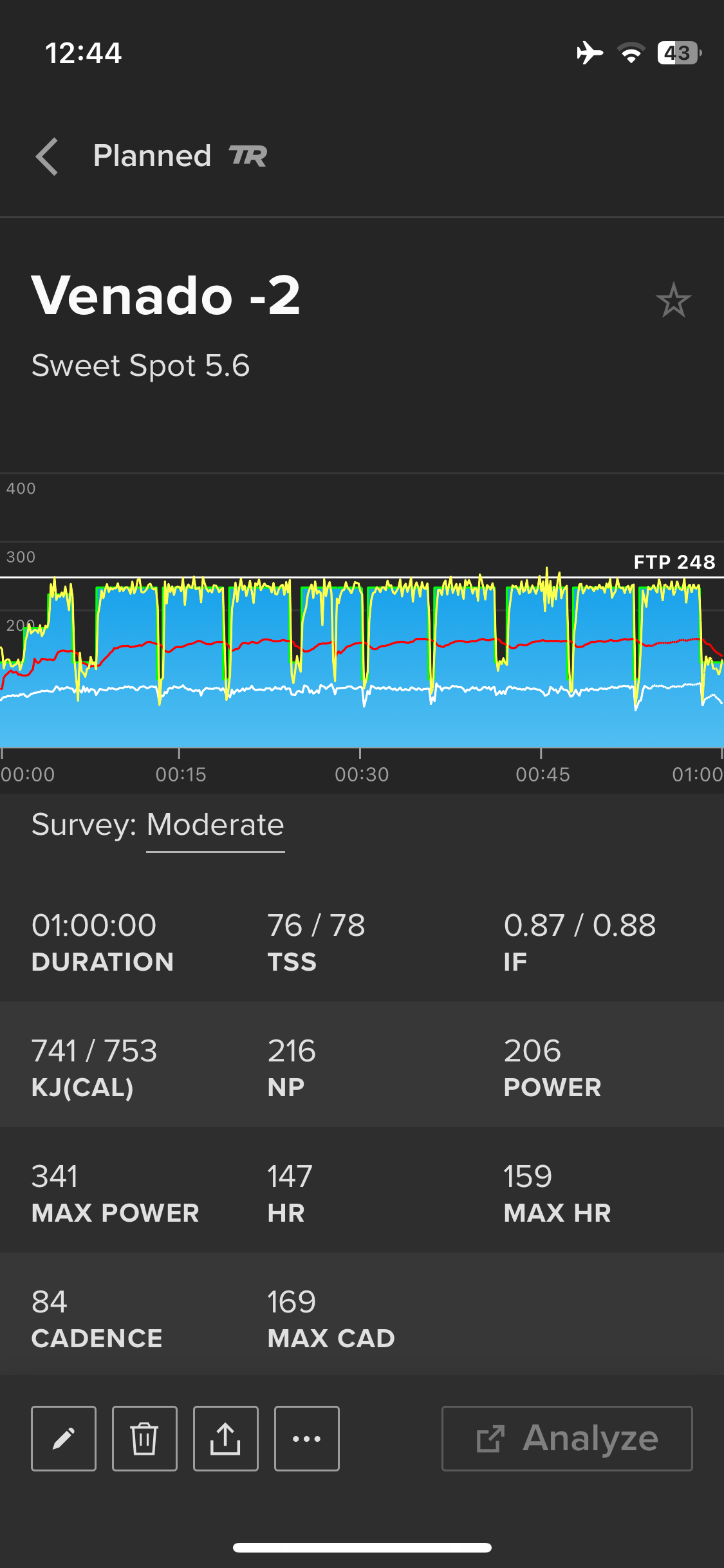Tap the battery 43 indicator

click(680, 53)
